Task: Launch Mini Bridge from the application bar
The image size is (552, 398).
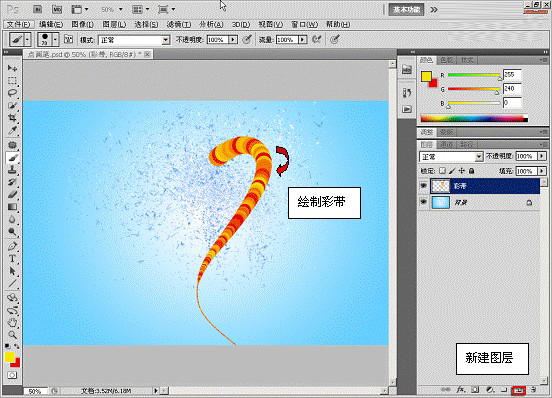Action: (x=57, y=10)
